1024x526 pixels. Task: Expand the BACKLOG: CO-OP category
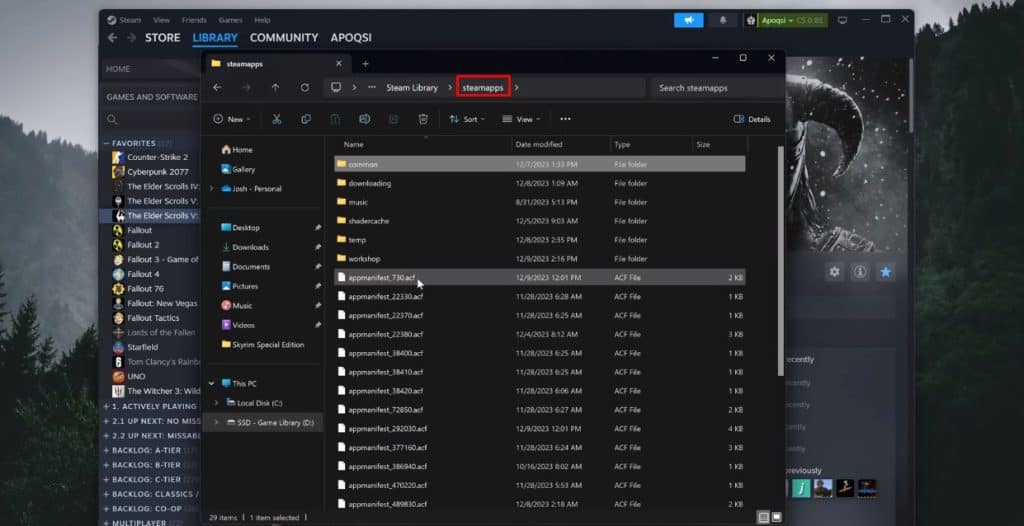(x=106, y=508)
